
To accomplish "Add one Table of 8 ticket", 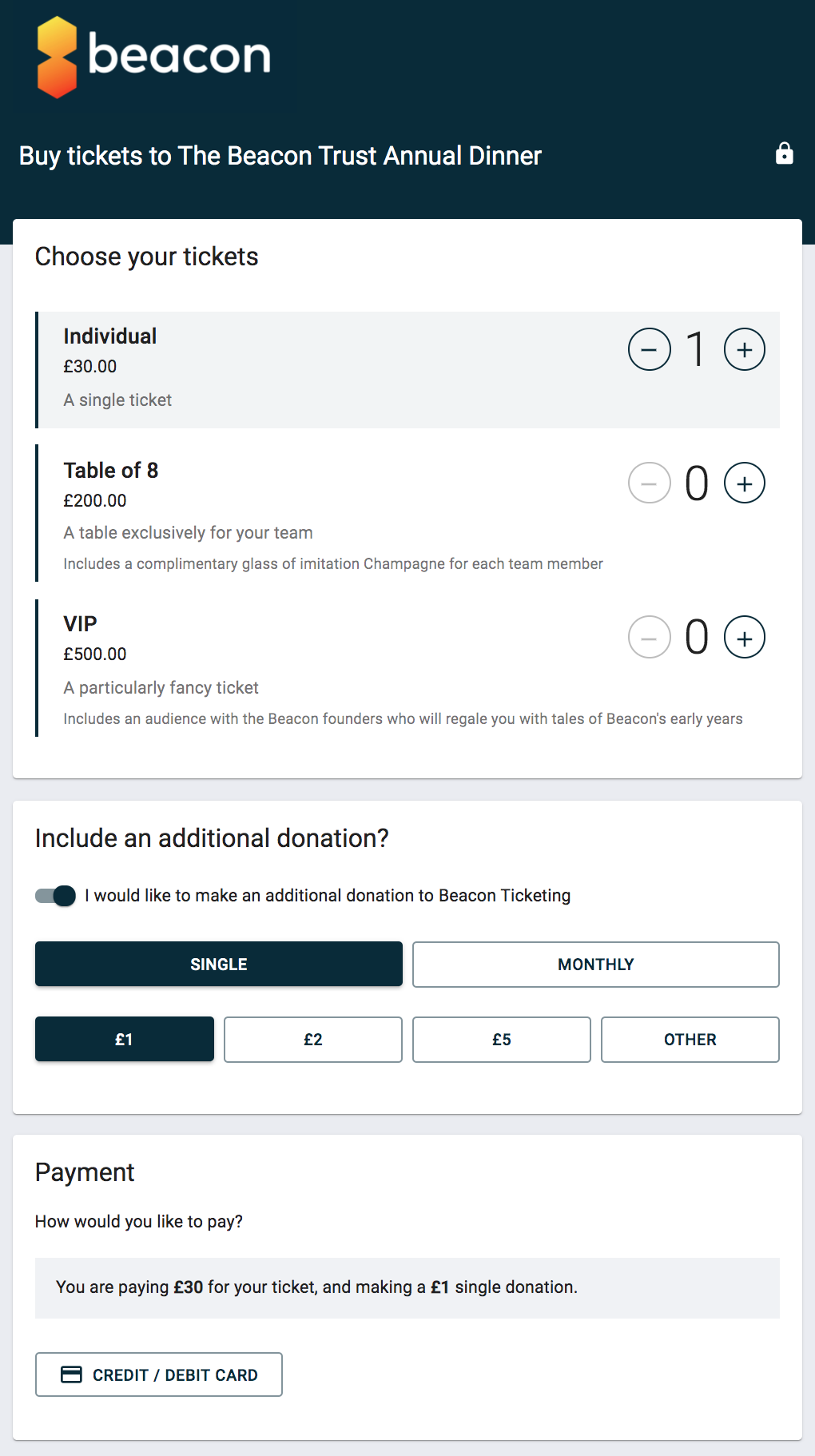I will tap(744, 483).
